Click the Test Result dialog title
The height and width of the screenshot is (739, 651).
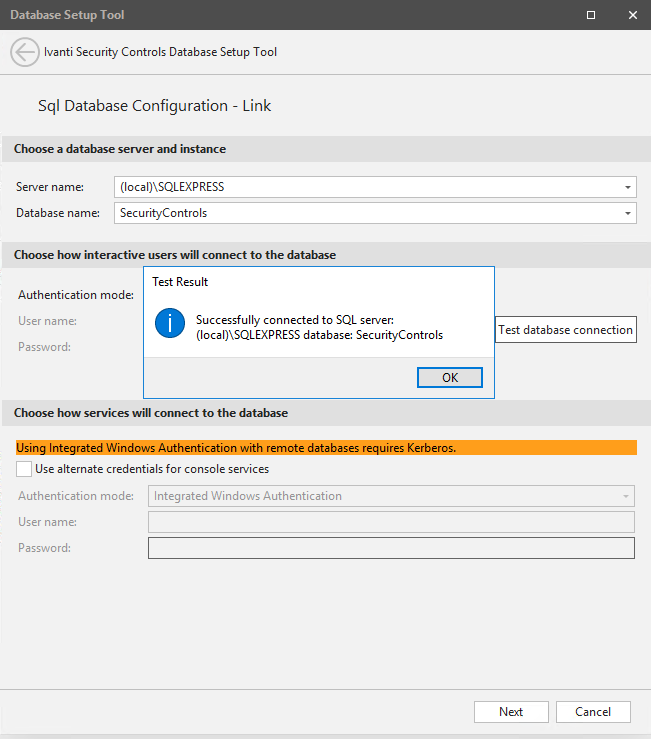(x=180, y=282)
